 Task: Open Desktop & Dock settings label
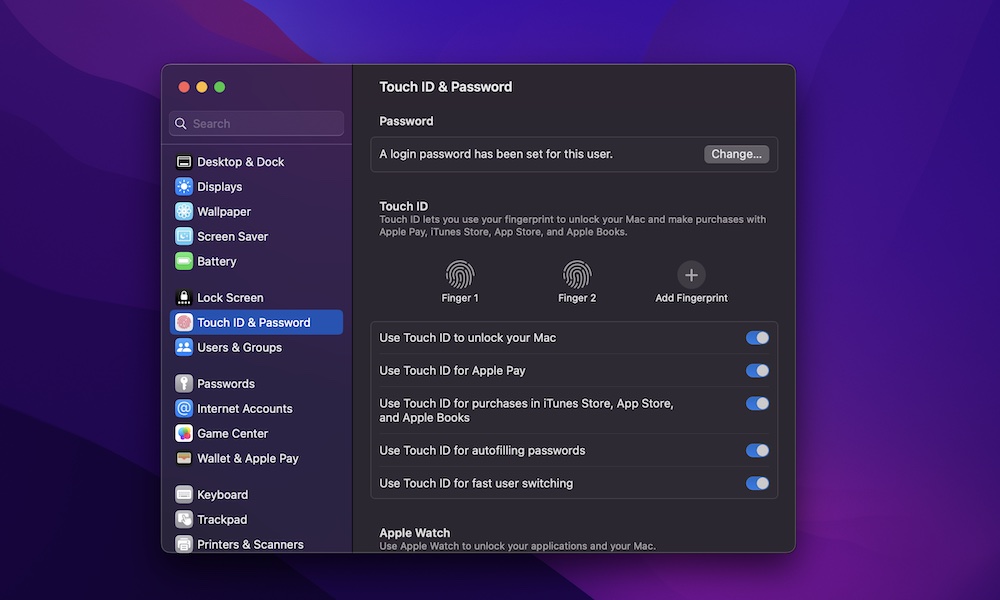(x=240, y=162)
